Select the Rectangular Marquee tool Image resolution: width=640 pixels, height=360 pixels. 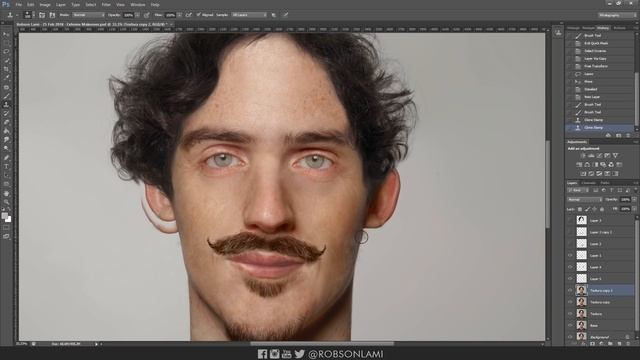click(6, 43)
